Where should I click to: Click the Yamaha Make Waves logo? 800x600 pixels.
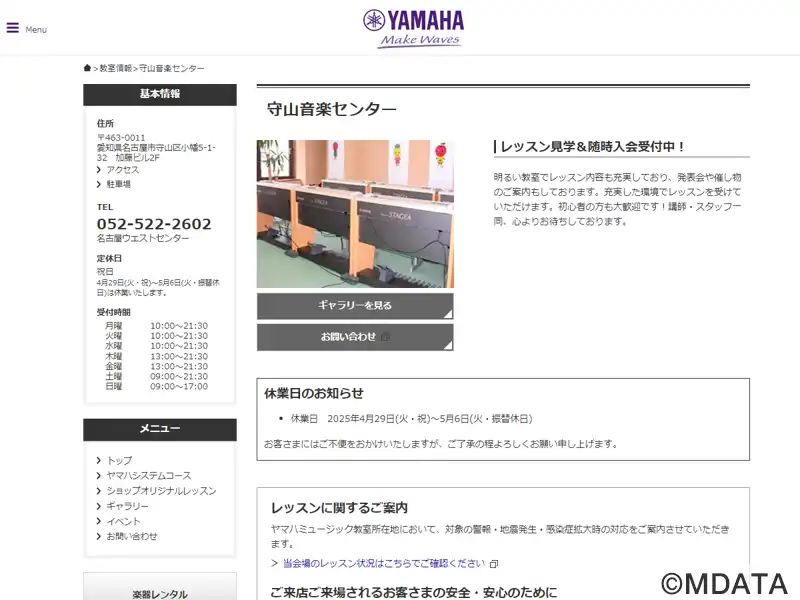[x=413, y=29]
